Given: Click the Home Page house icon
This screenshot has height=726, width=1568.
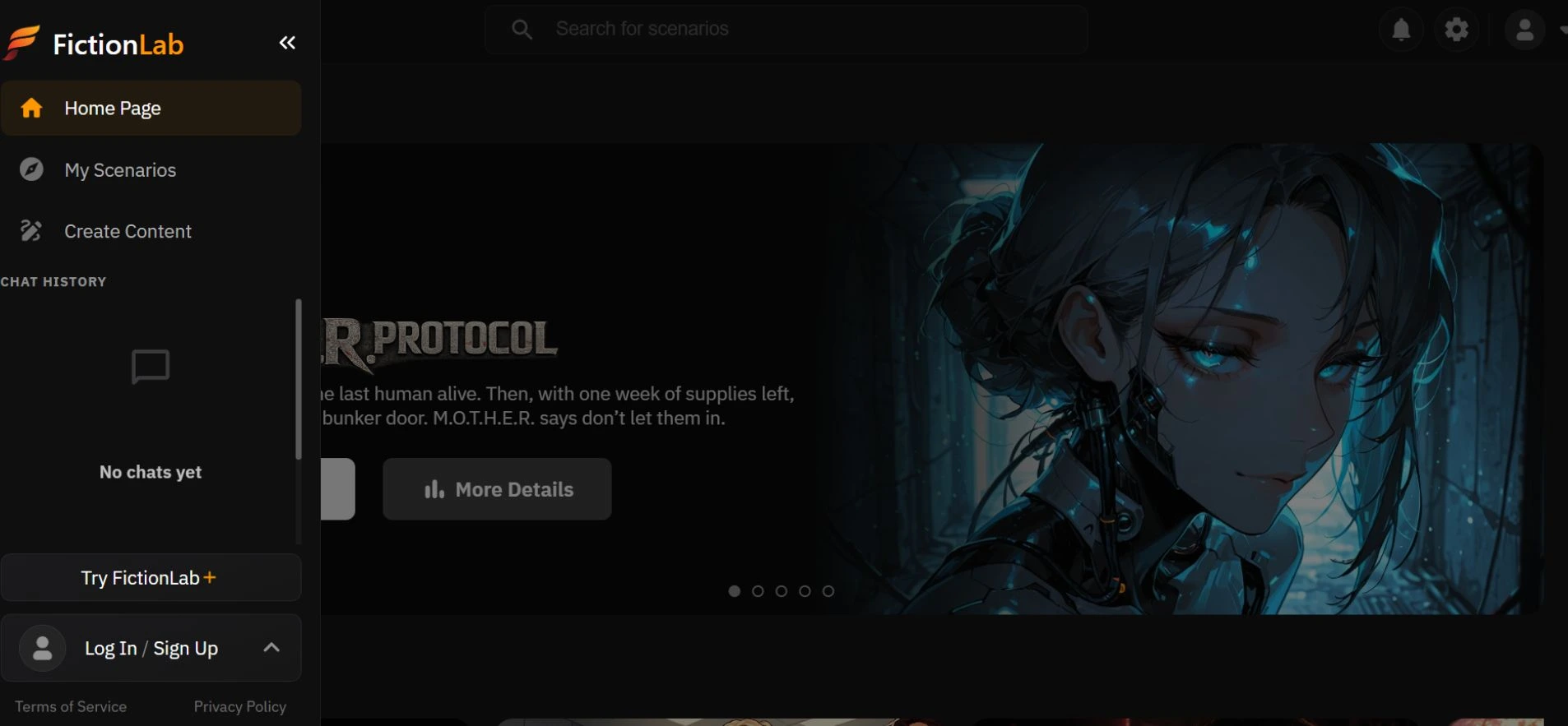Looking at the screenshot, I should coord(31,108).
